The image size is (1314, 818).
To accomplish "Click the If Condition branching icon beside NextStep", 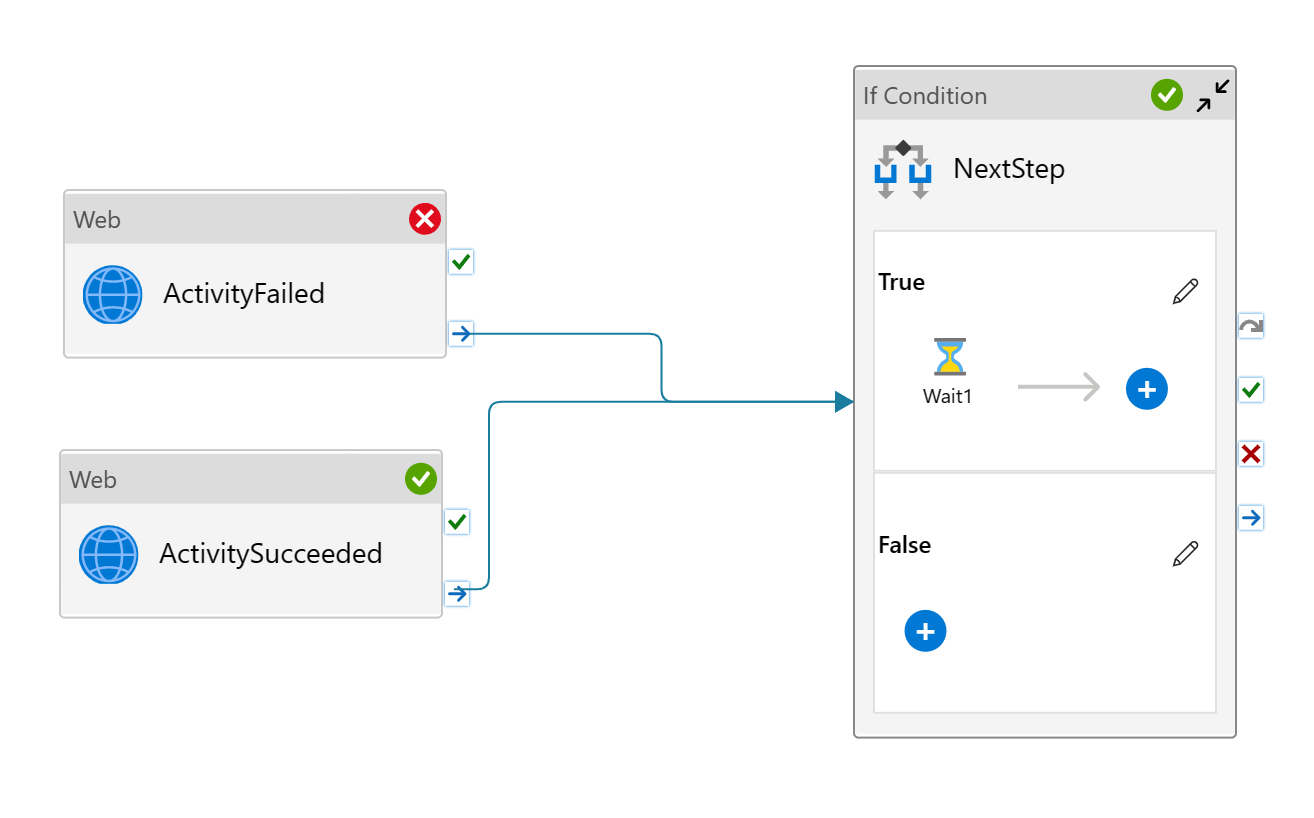I will (x=902, y=168).
